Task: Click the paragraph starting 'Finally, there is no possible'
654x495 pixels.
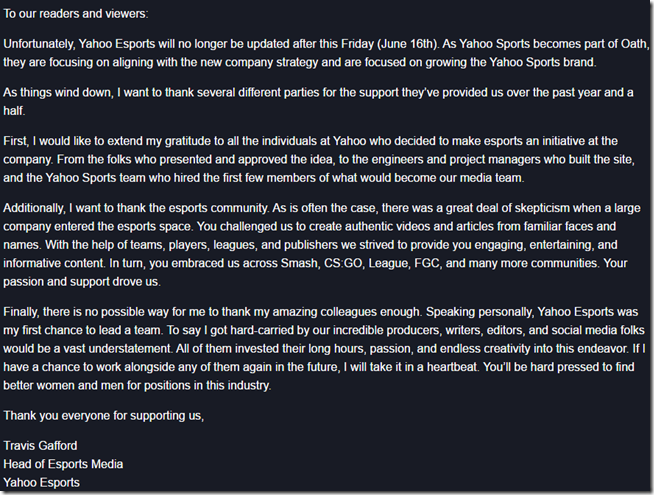Action: (x=324, y=348)
